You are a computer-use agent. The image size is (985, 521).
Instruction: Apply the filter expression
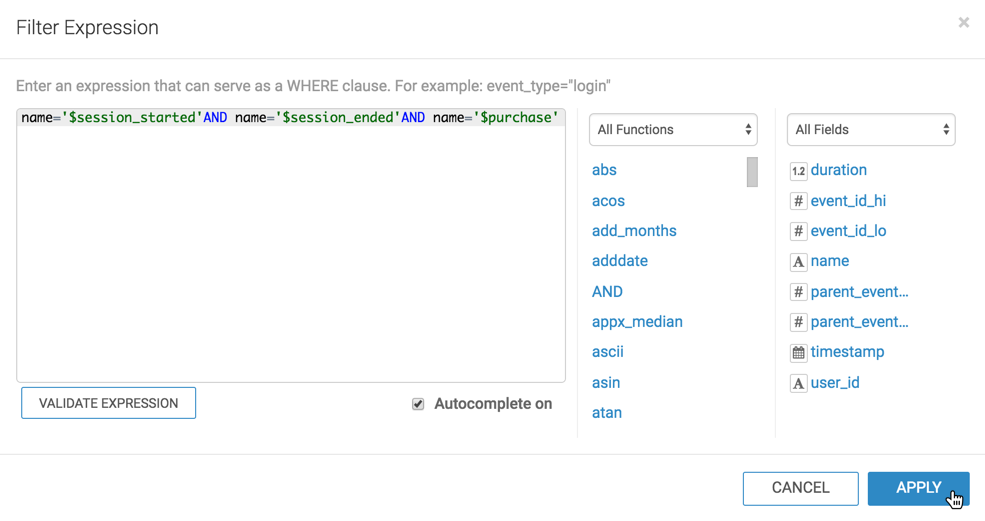tap(918, 488)
